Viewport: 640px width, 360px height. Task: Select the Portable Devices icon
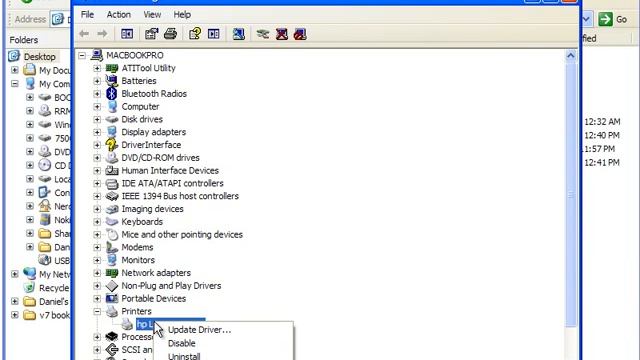111,298
